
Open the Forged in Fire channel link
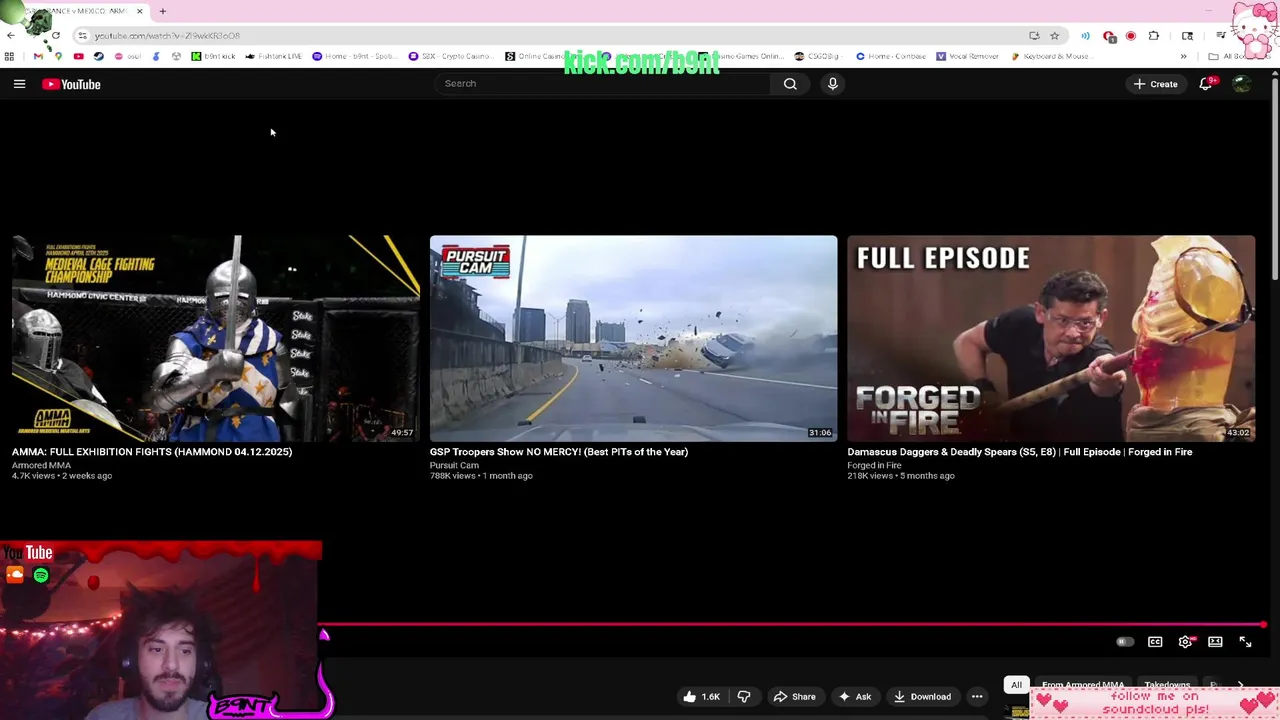click(x=874, y=465)
